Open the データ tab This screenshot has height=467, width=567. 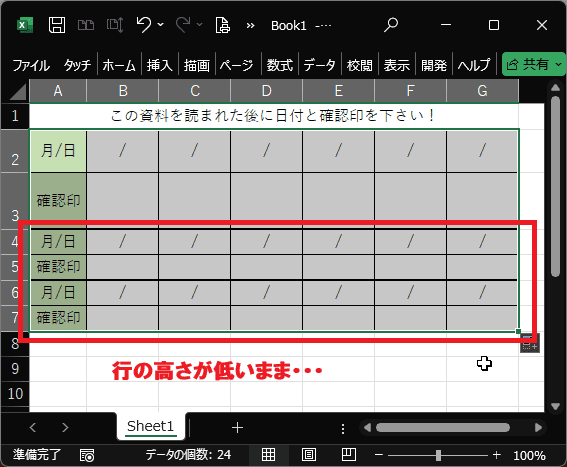pyautogui.click(x=319, y=65)
